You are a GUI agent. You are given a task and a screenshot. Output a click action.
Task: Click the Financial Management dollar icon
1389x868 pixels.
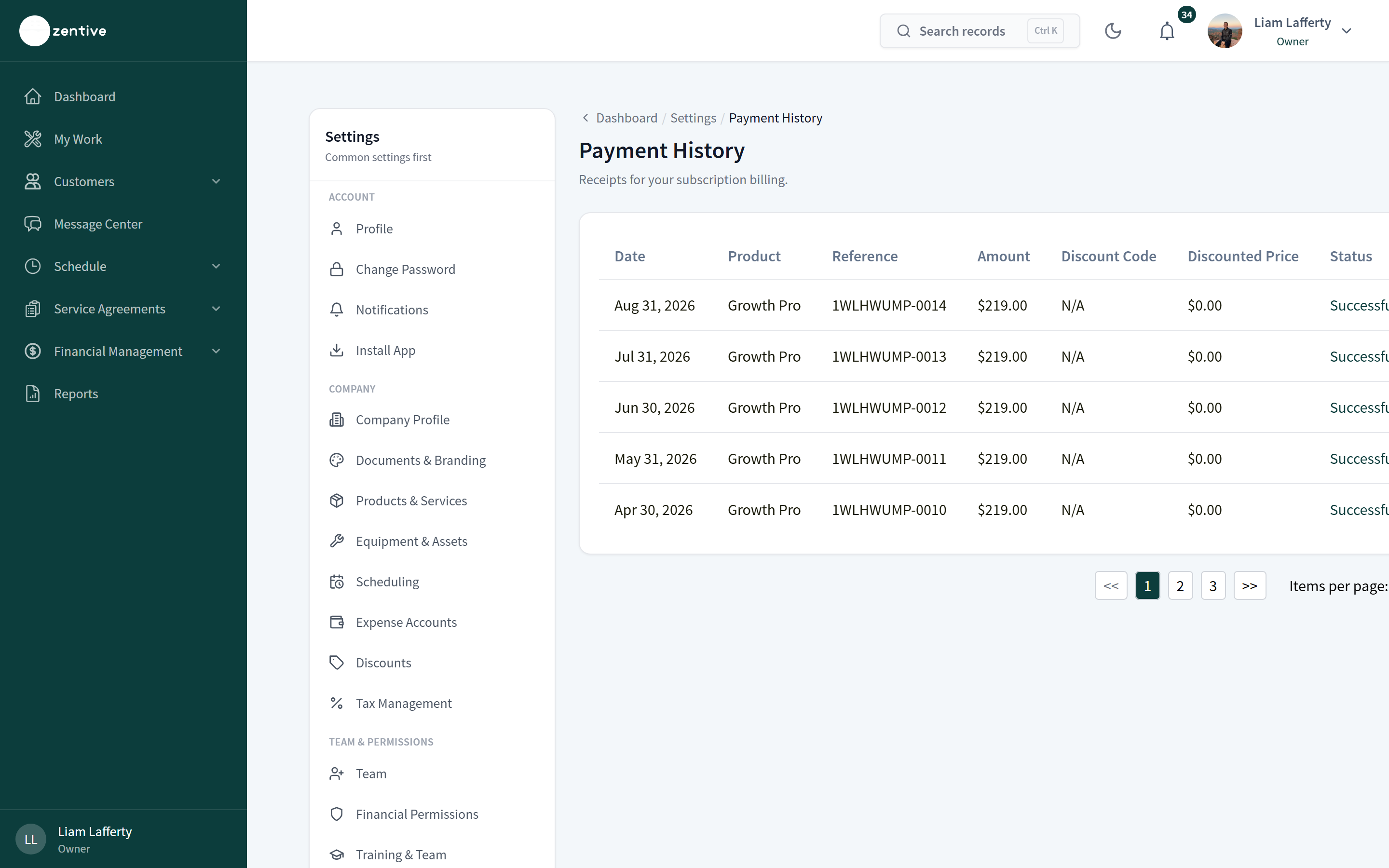click(33, 352)
